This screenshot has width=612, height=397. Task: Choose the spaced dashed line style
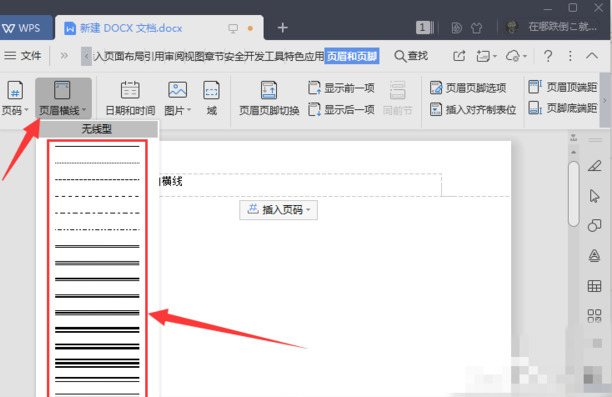tap(97, 196)
